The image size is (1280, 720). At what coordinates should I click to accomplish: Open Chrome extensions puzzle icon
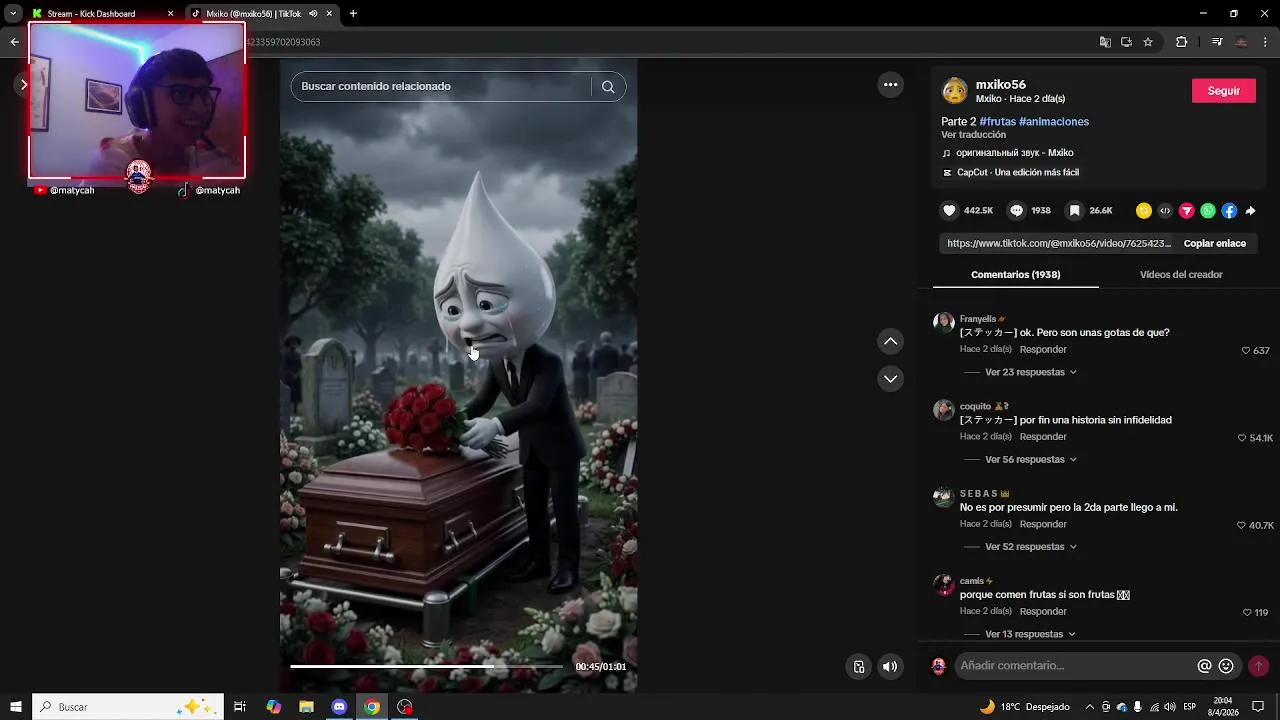(x=1181, y=42)
